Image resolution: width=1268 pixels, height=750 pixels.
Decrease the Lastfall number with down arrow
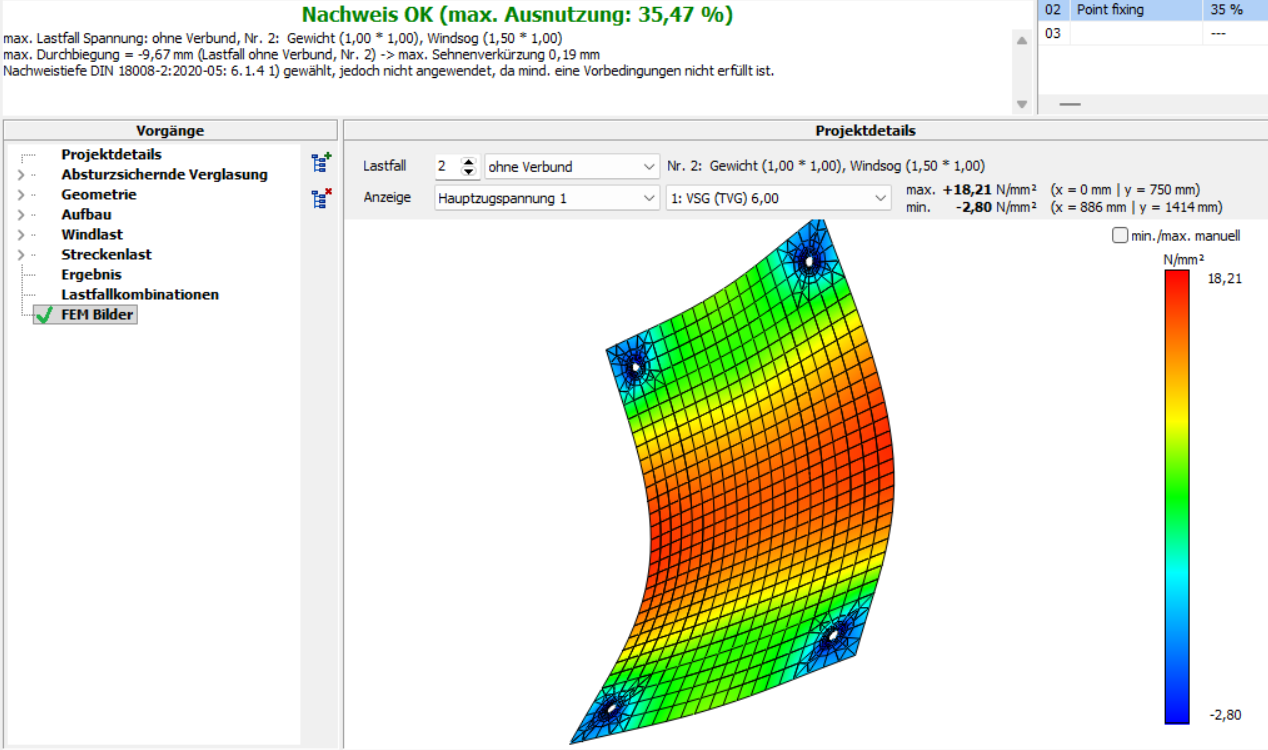point(468,172)
